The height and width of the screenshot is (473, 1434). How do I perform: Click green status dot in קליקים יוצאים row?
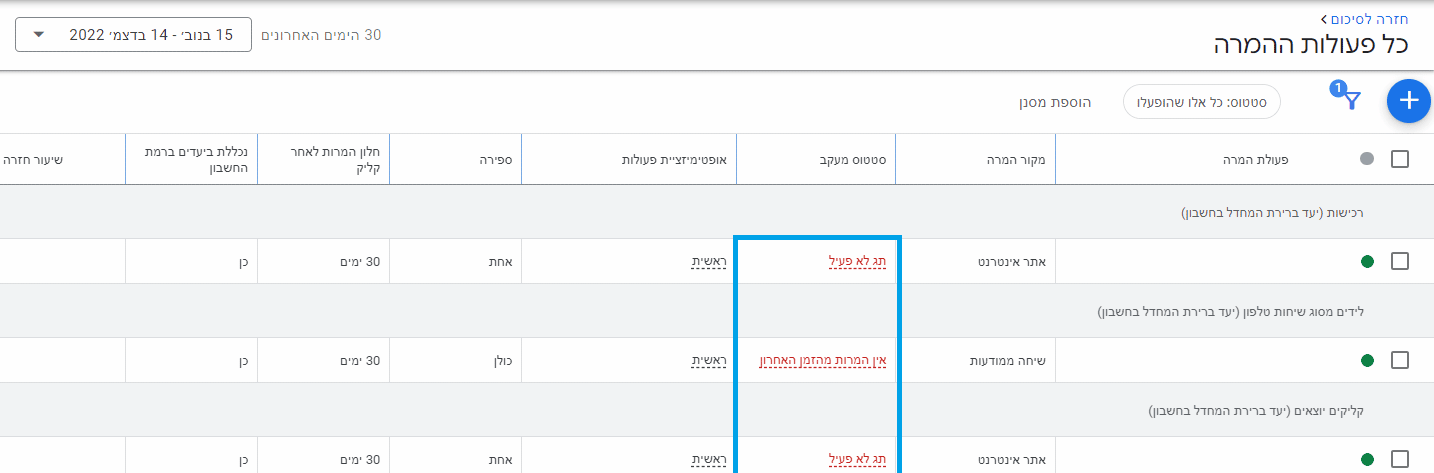1367,459
